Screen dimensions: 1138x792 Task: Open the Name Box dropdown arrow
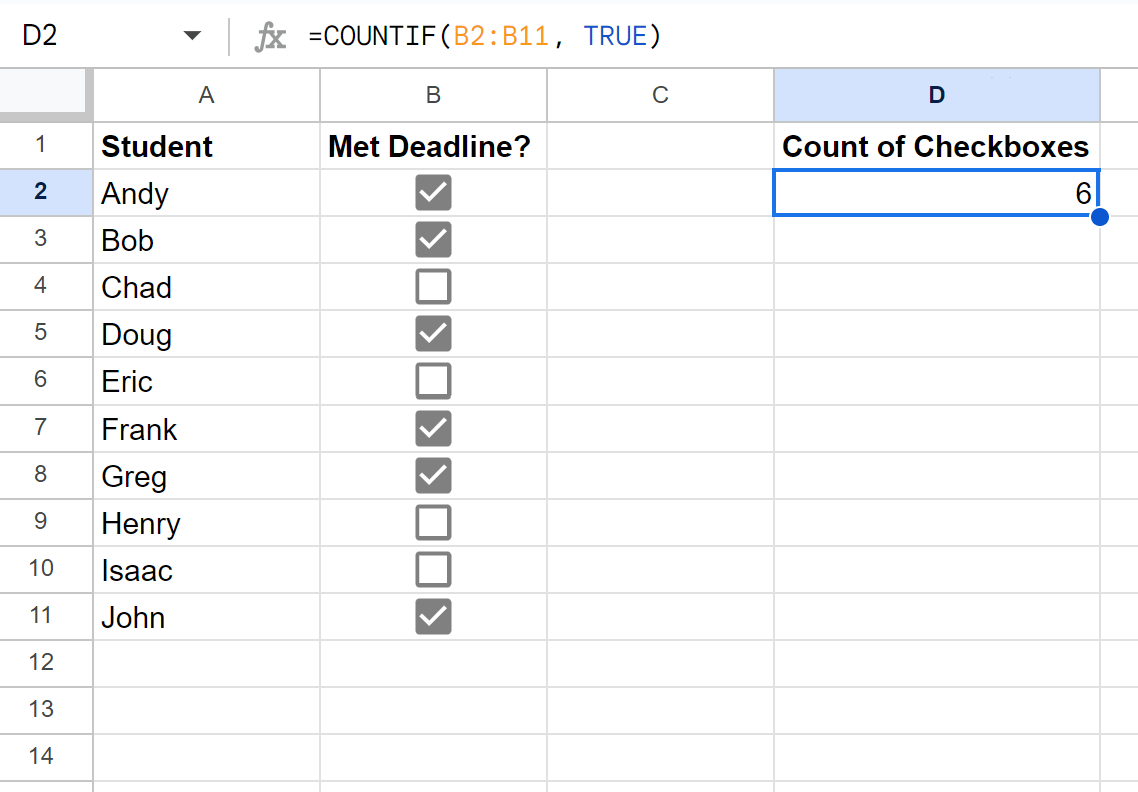pyautogui.click(x=190, y=34)
